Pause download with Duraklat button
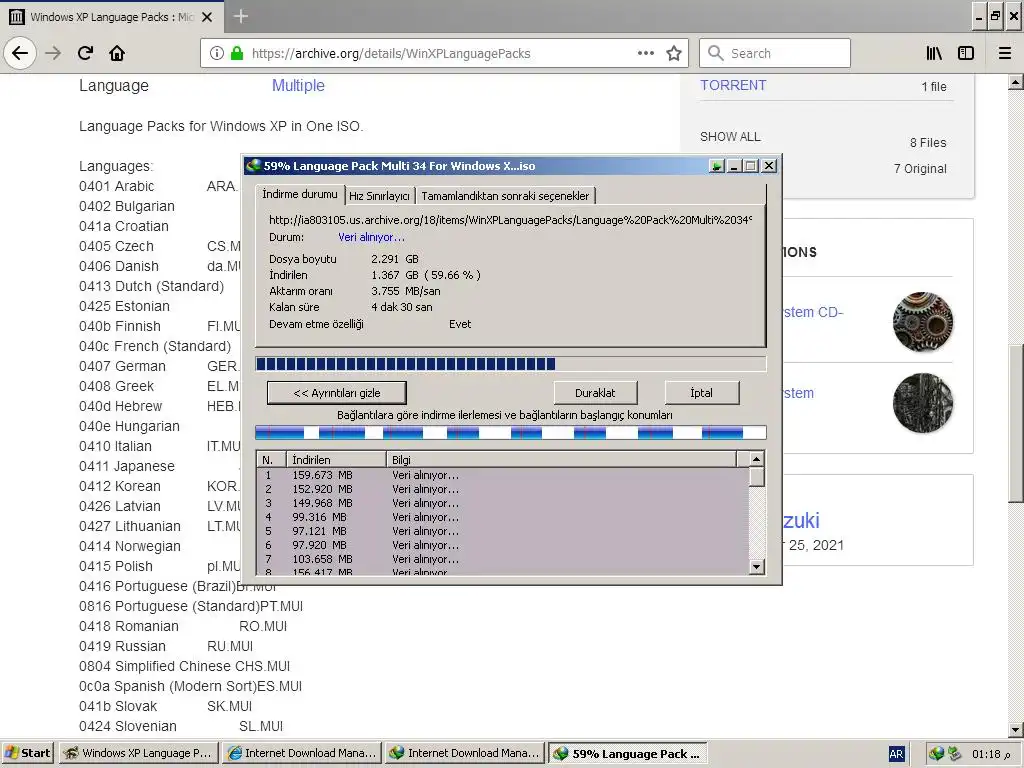The width and height of the screenshot is (1024, 768). (x=595, y=392)
